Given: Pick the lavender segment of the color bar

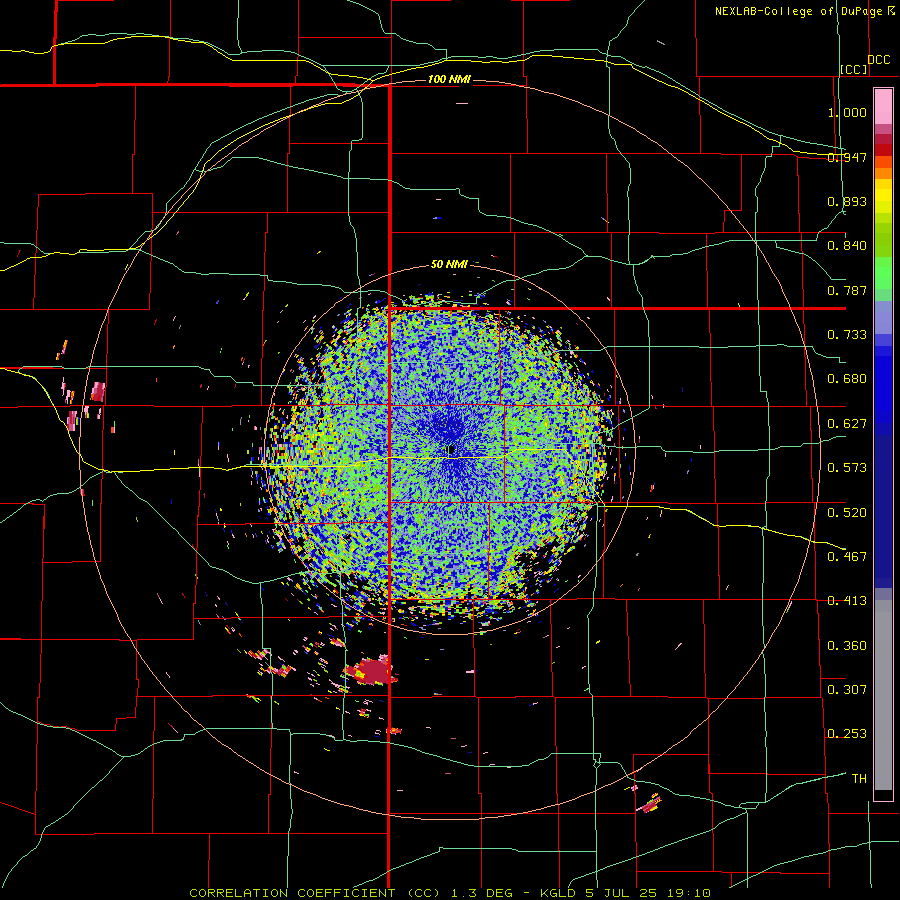Looking at the screenshot, I should (883, 318).
